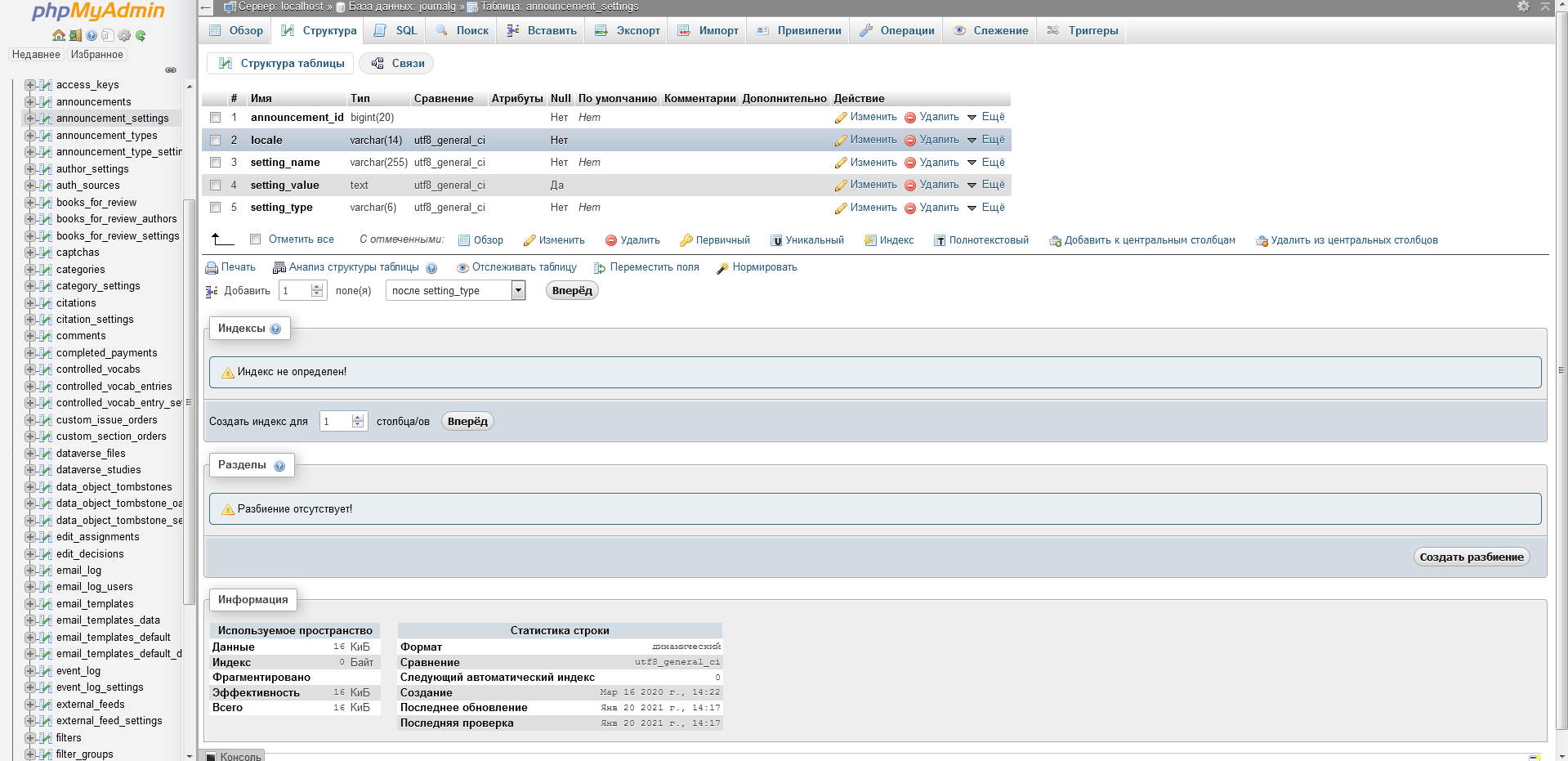Click 'Вперёд' button next to add field

coord(572,290)
